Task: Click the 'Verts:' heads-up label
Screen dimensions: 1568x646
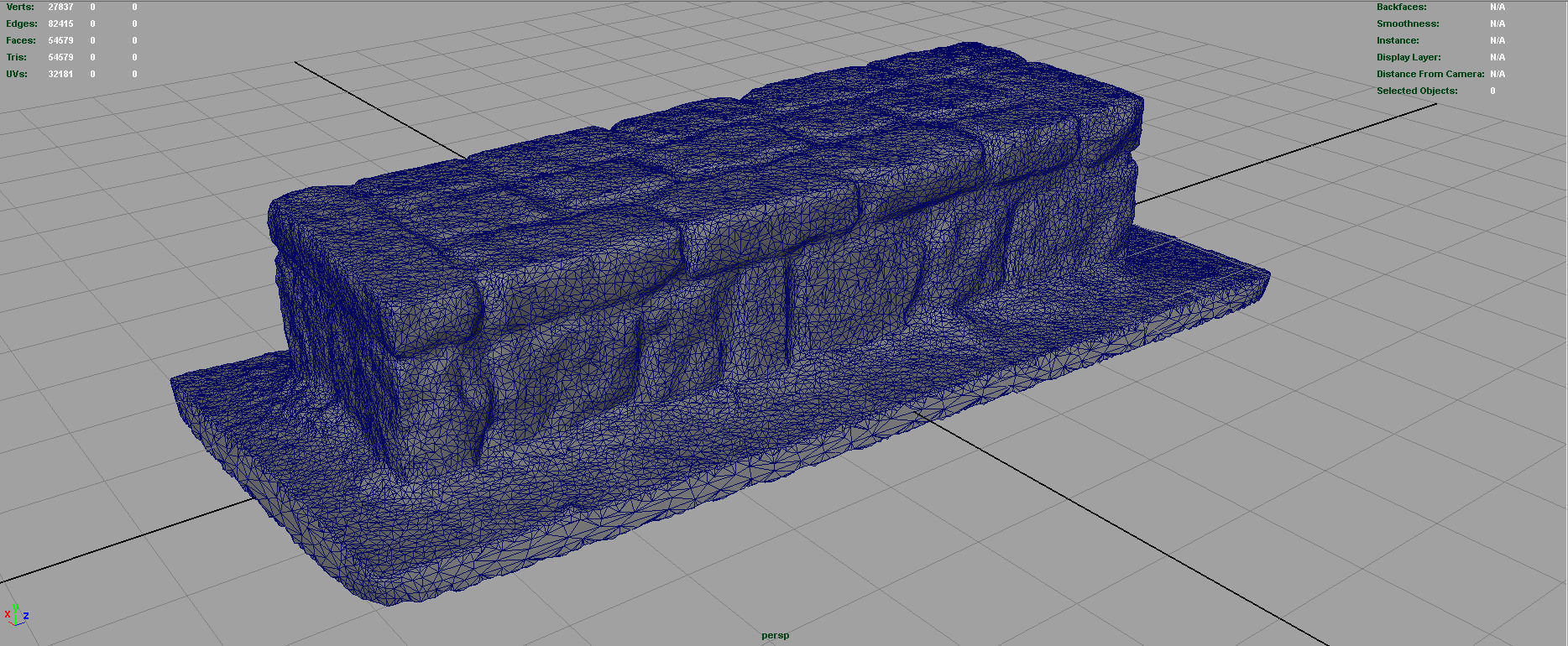Action: (x=20, y=7)
